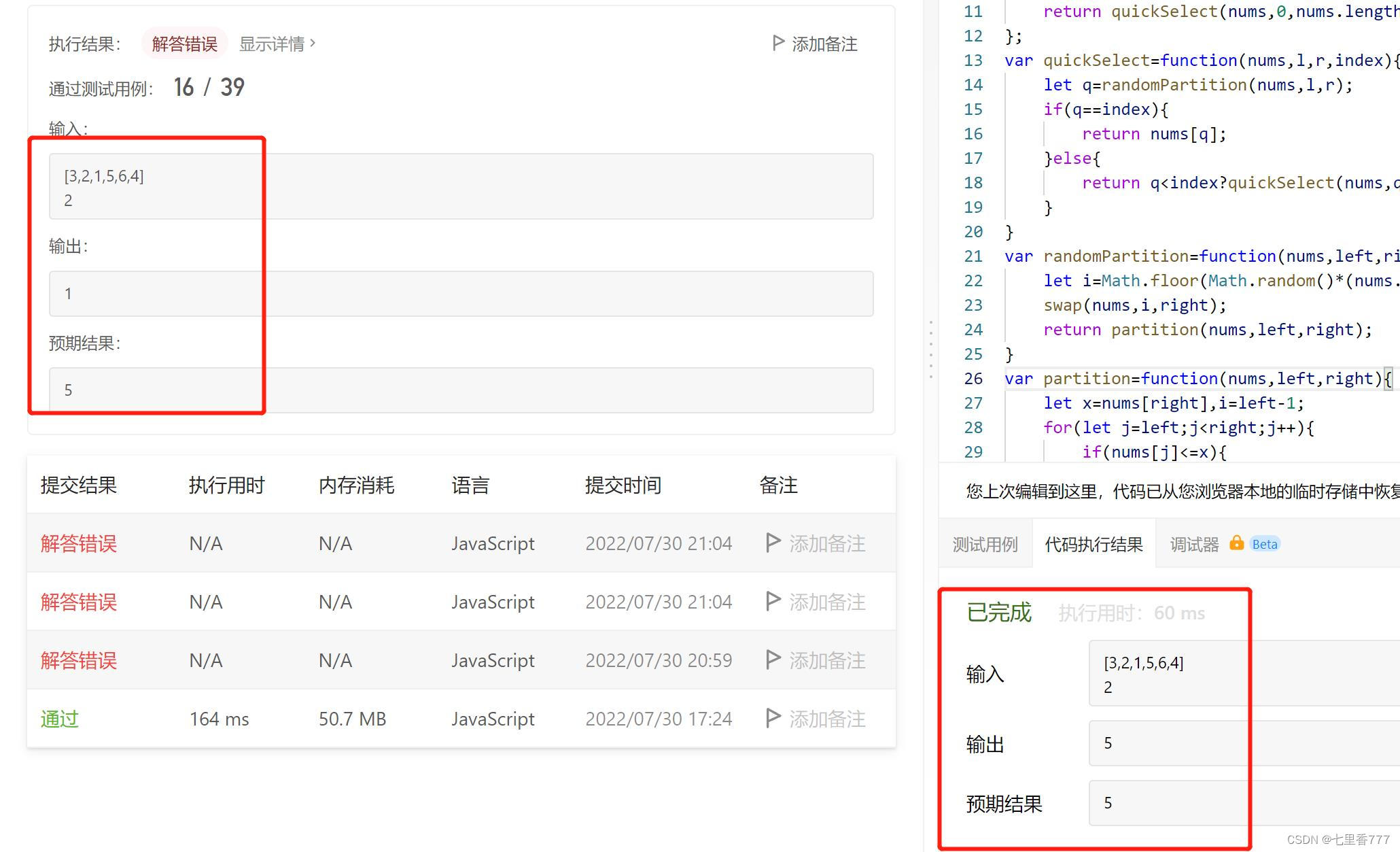The height and width of the screenshot is (852, 1400).
Task: Click the flag icon beside top 添加备注
Action: pos(778,44)
